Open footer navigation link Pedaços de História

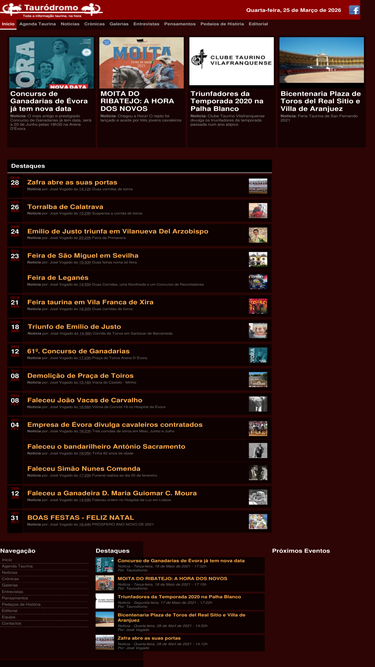(x=21, y=604)
